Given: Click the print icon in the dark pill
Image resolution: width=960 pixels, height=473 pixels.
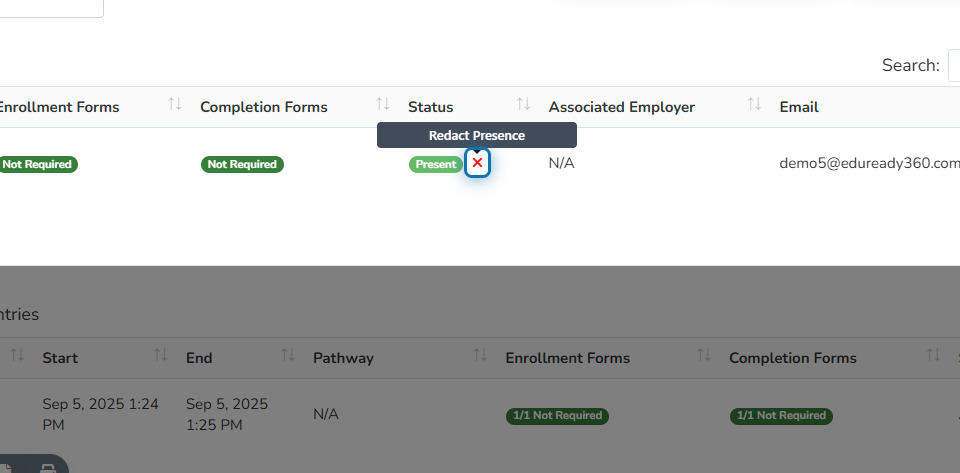Looking at the screenshot, I should 48,469.
